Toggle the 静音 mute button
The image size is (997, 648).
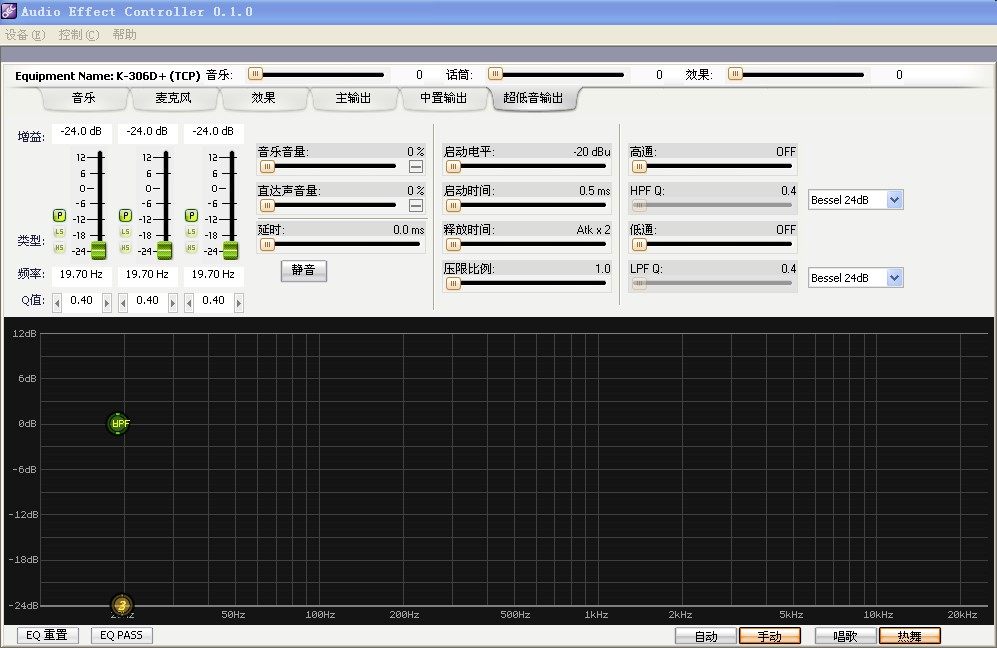click(x=303, y=271)
